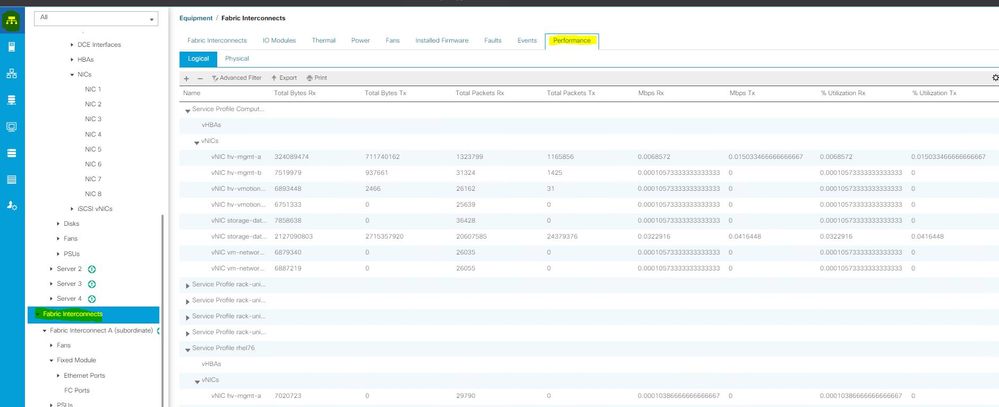
Task: Collapse Fabric Interconnect A node
Action: click(x=44, y=331)
